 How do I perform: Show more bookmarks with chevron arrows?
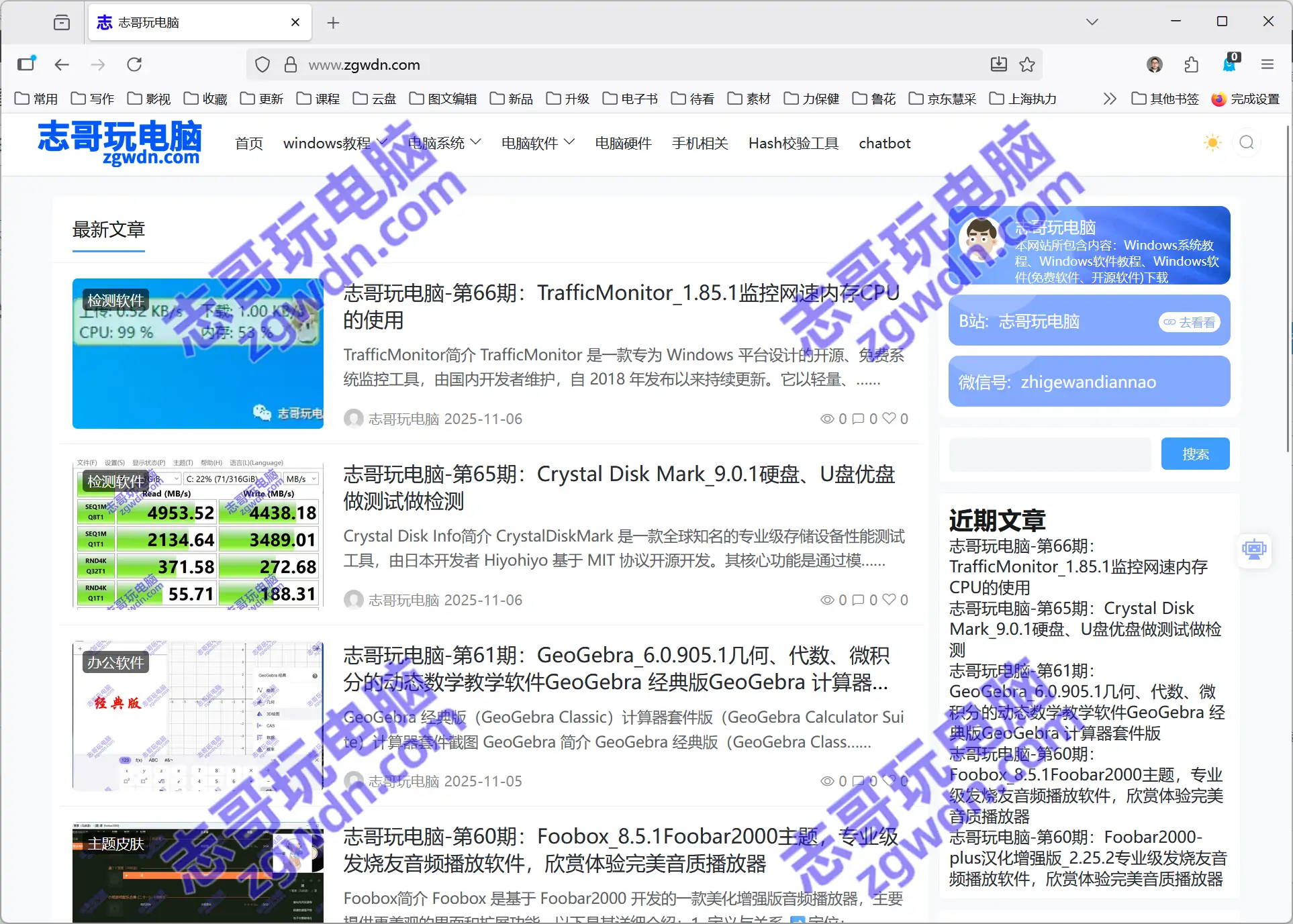(1110, 99)
